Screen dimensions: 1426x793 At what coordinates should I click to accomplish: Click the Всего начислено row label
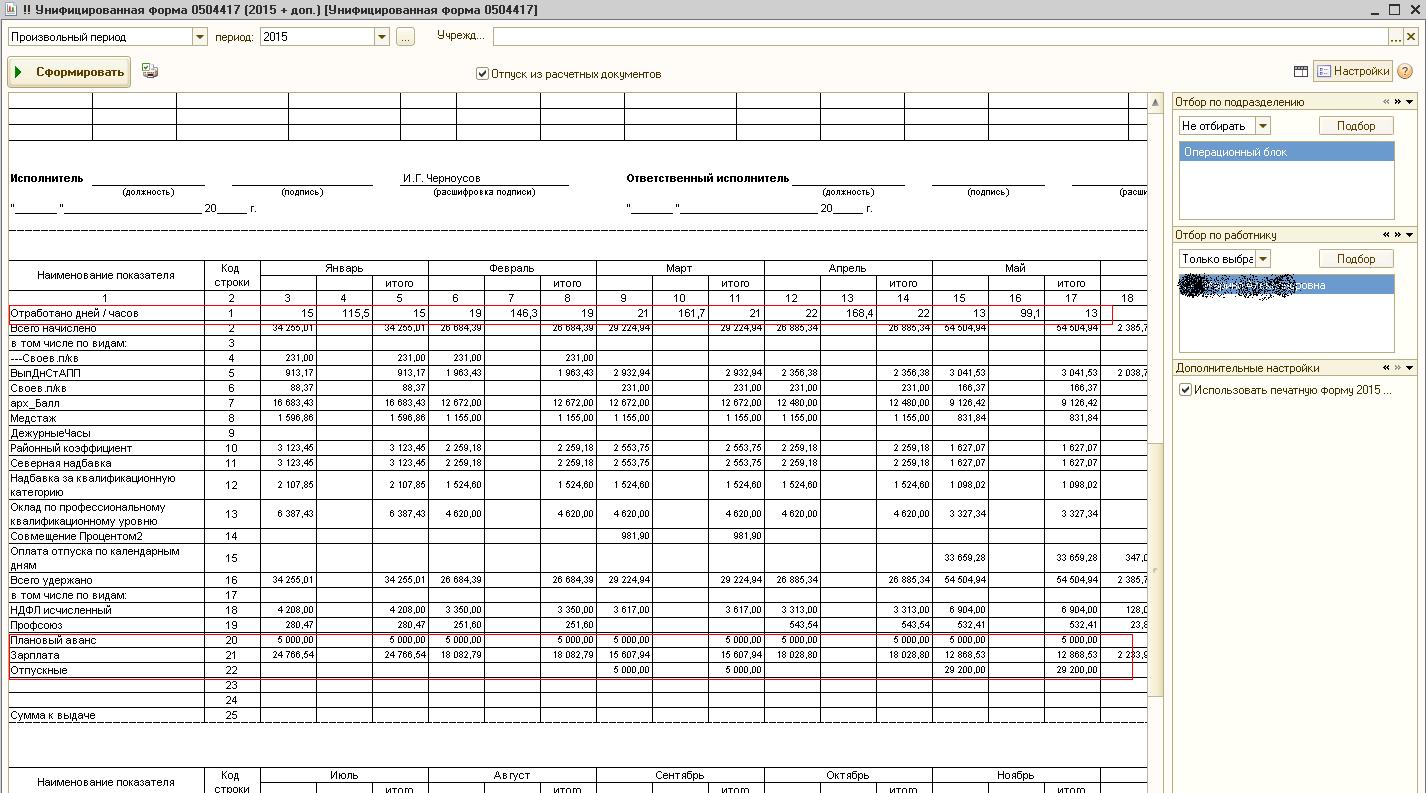[x=53, y=328]
